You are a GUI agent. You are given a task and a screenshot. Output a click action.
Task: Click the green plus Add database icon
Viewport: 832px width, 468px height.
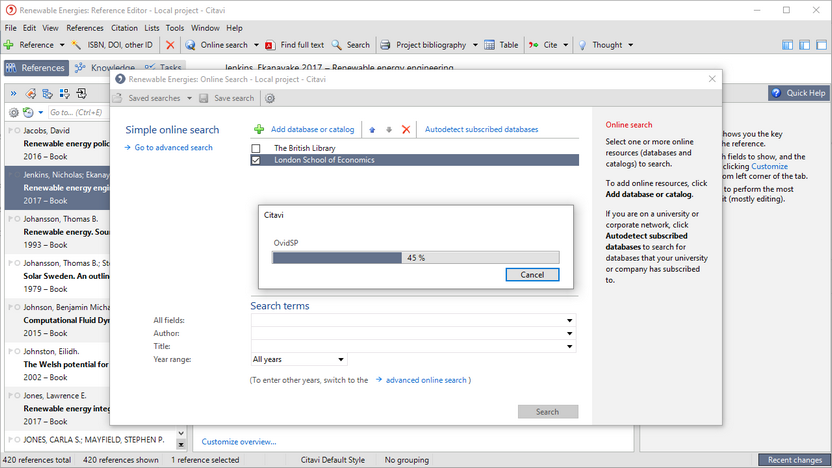pos(259,129)
